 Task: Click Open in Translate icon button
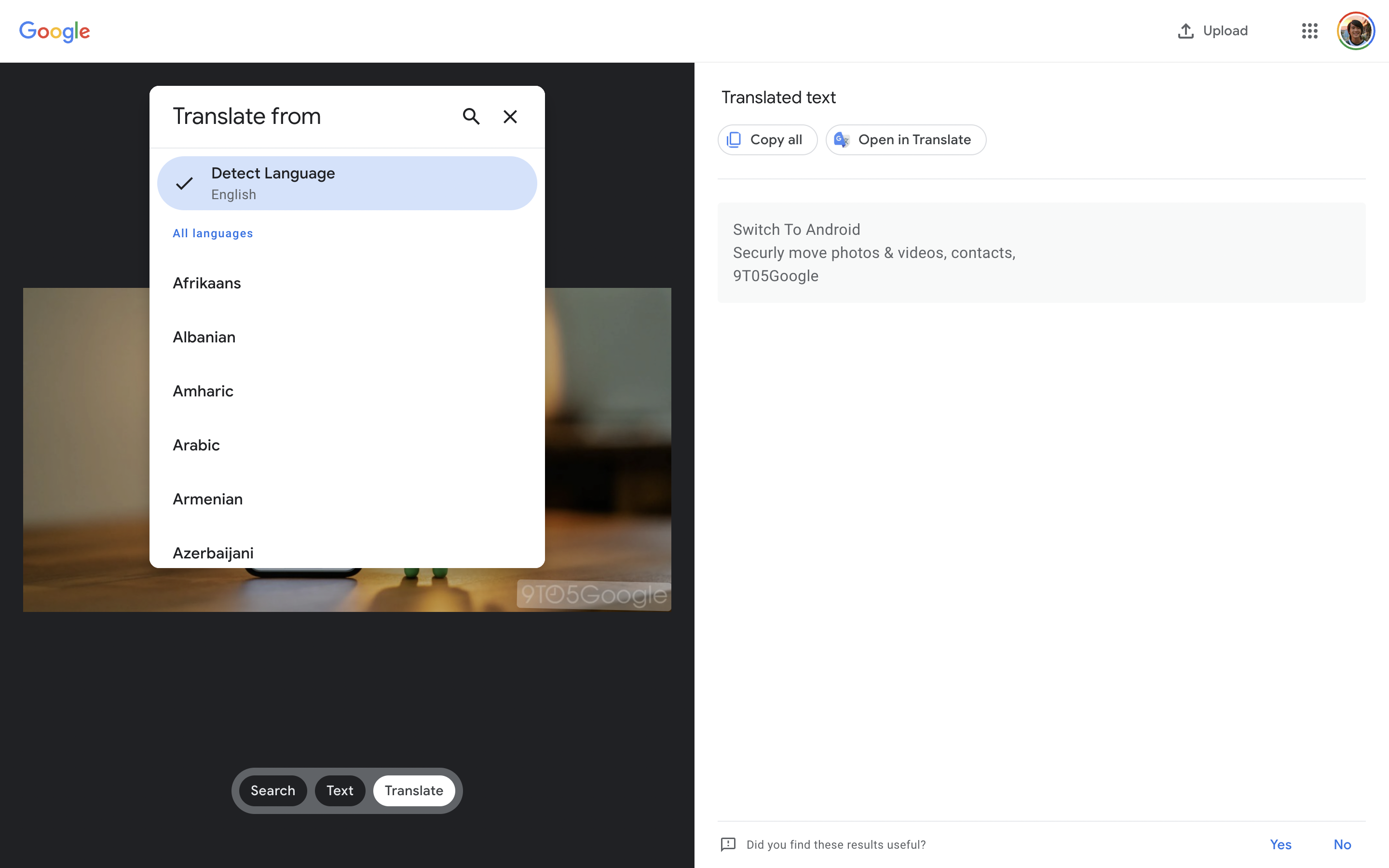(842, 139)
